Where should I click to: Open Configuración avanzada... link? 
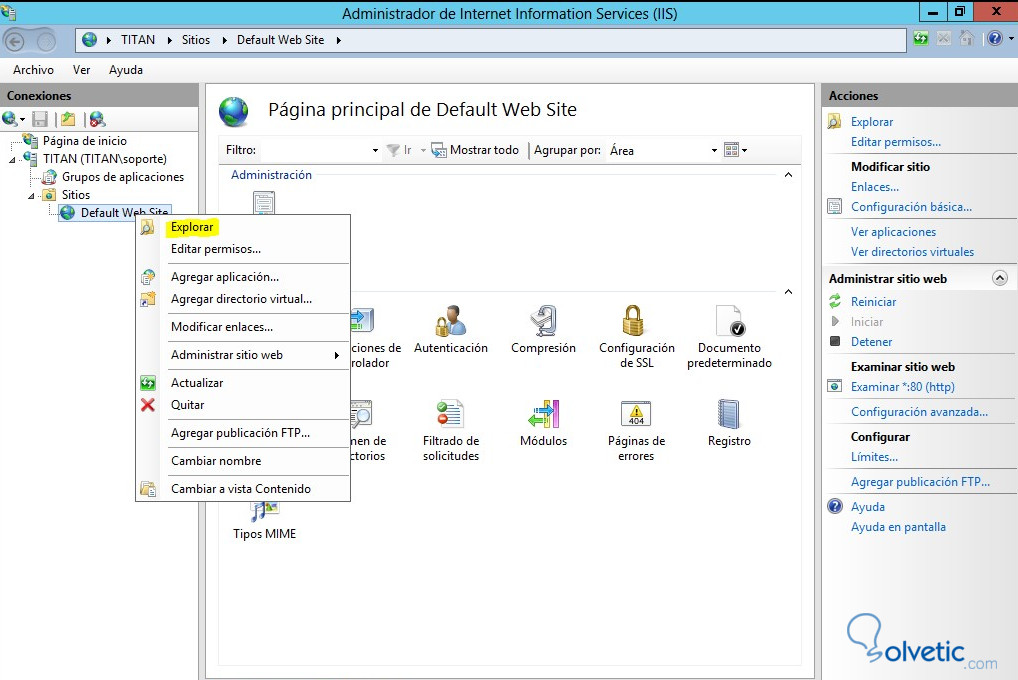pos(919,412)
